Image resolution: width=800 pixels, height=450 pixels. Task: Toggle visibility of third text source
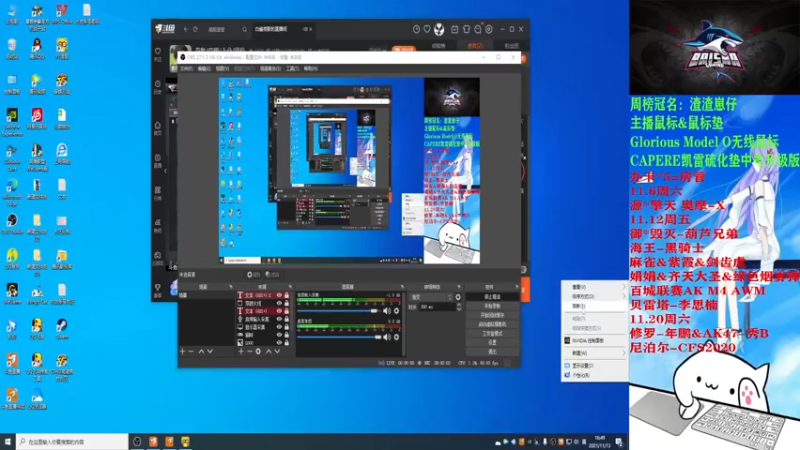(279, 311)
